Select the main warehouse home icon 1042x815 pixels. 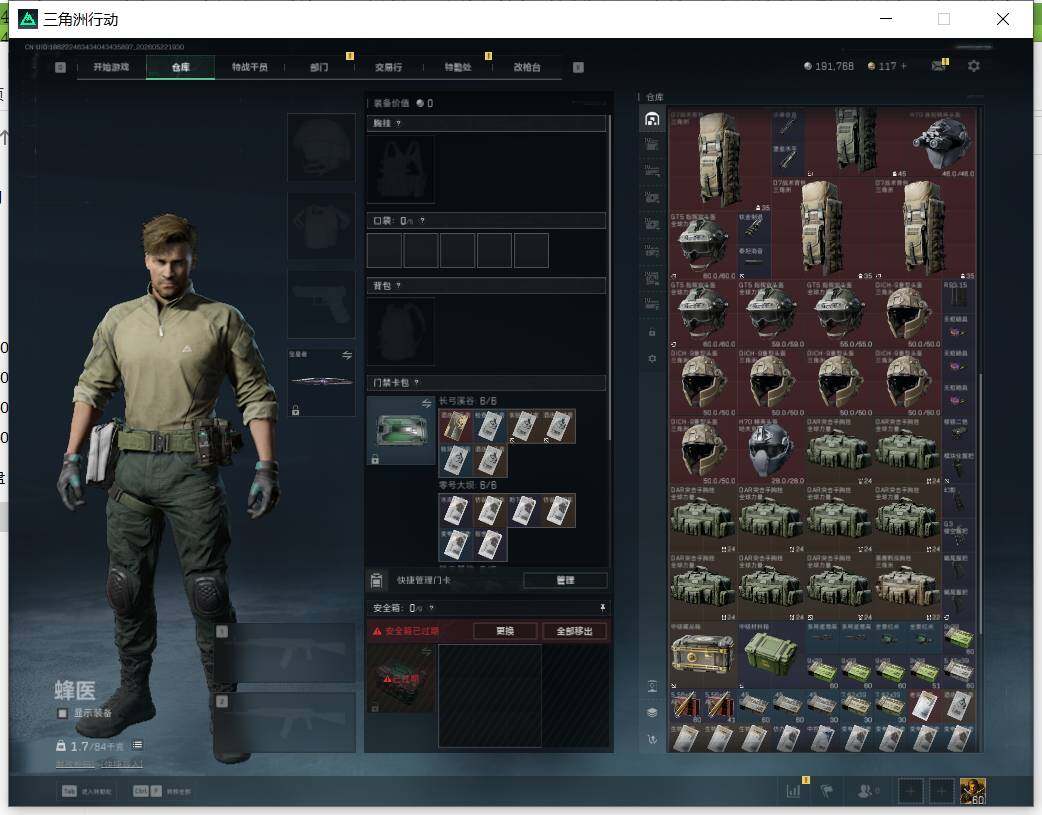pyautogui.click(x=653, y=119)
